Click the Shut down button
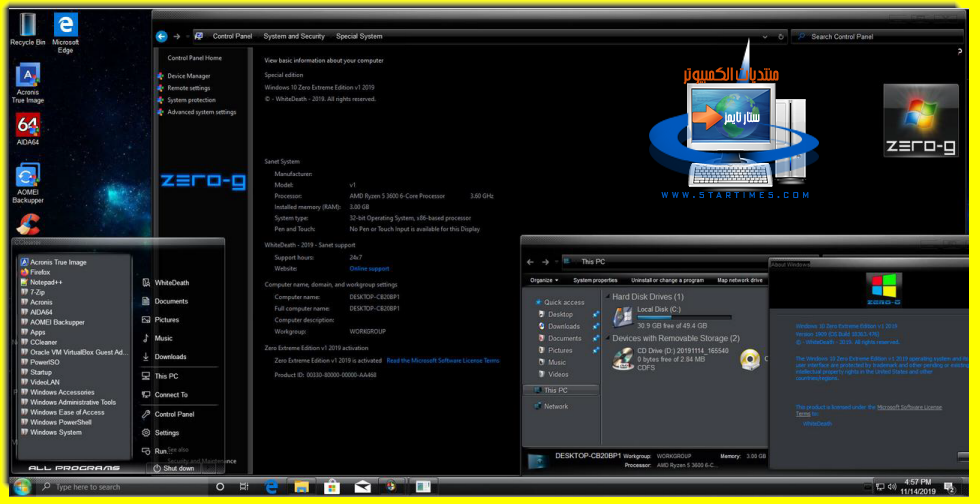 pyautogui.click(x=174, y=468)
